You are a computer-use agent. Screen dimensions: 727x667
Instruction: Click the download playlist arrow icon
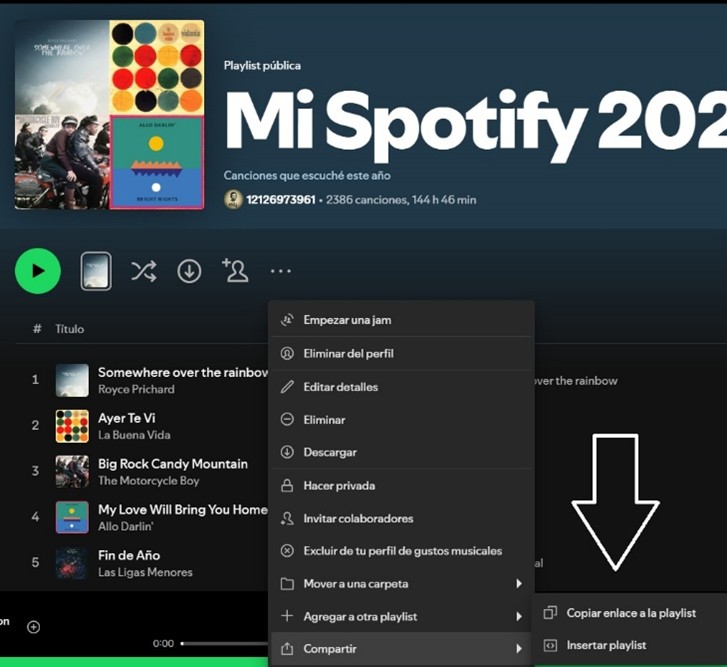pyautogui.click(x=189, y=271)
